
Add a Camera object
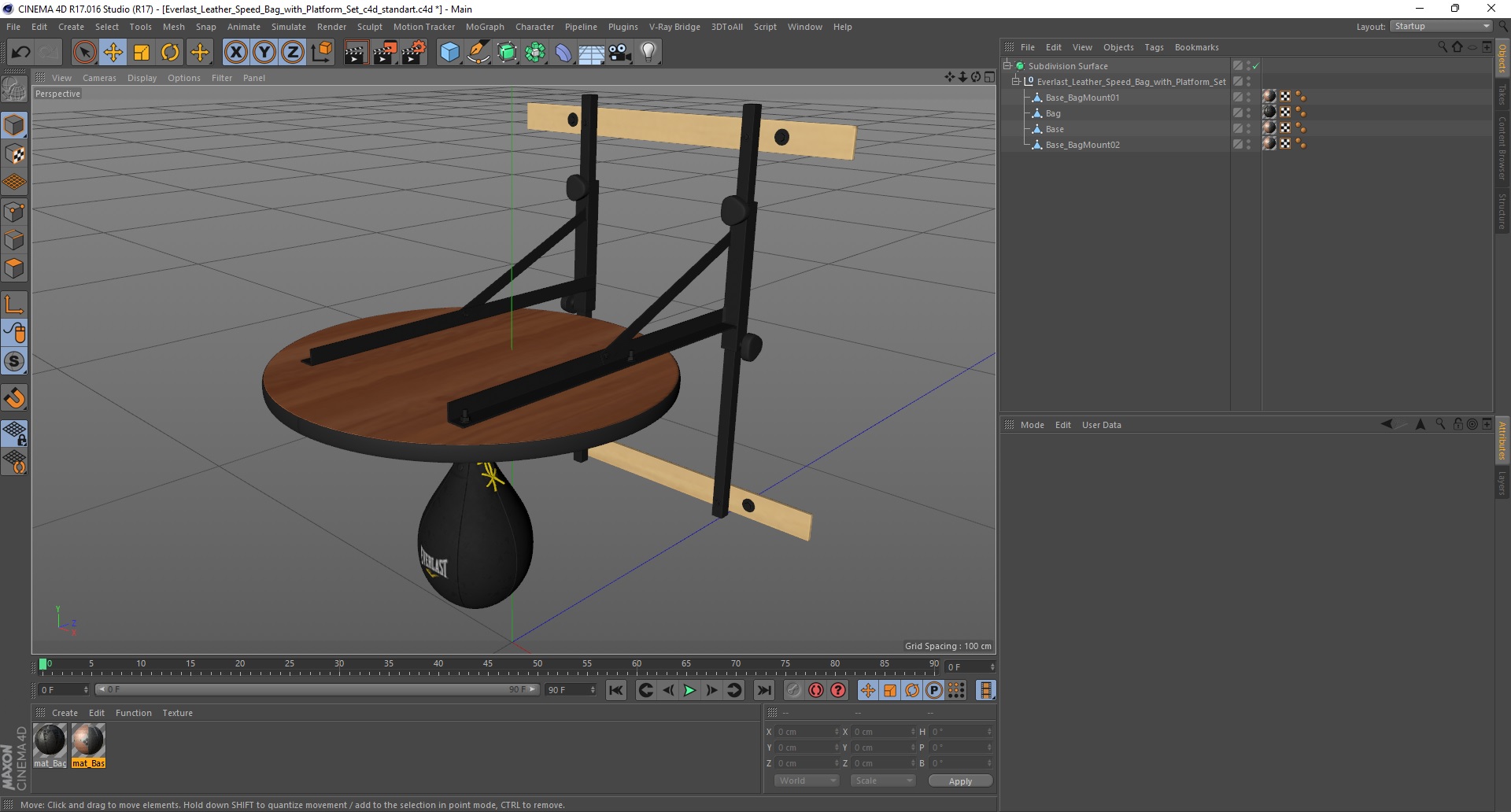coord(620,52)
